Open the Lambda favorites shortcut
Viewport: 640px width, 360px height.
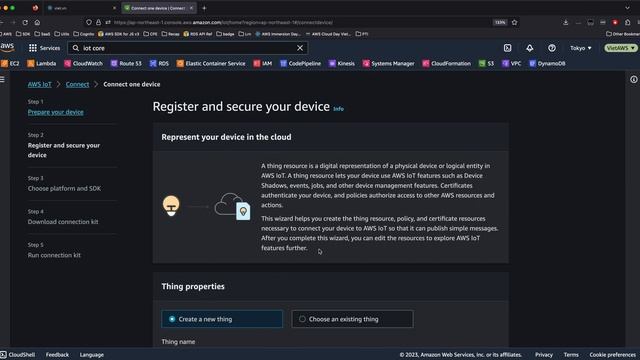(x=42, y=64)
